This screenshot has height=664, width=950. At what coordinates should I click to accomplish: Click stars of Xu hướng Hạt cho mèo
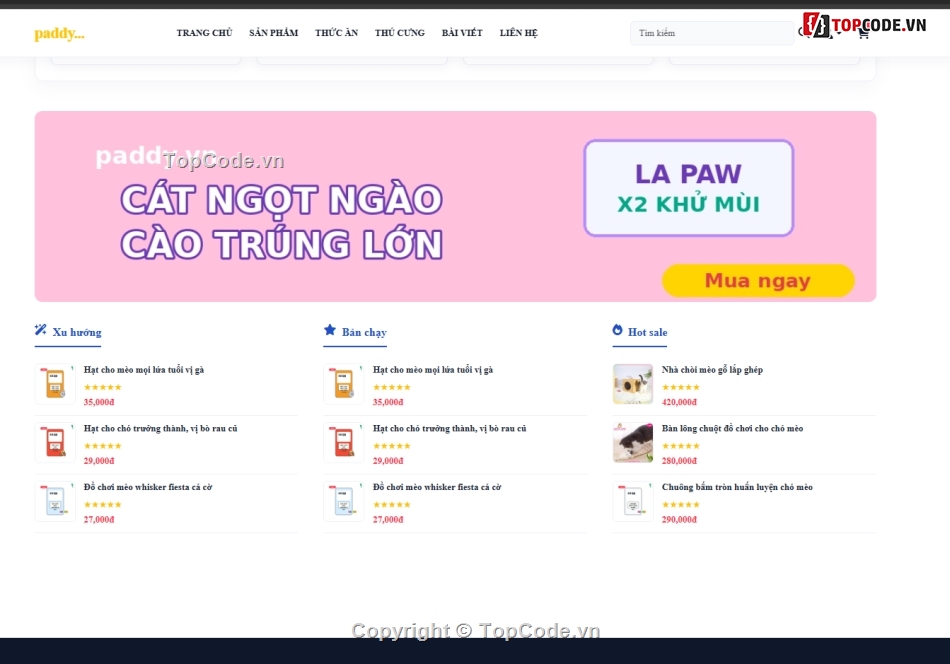pos(103,387)
